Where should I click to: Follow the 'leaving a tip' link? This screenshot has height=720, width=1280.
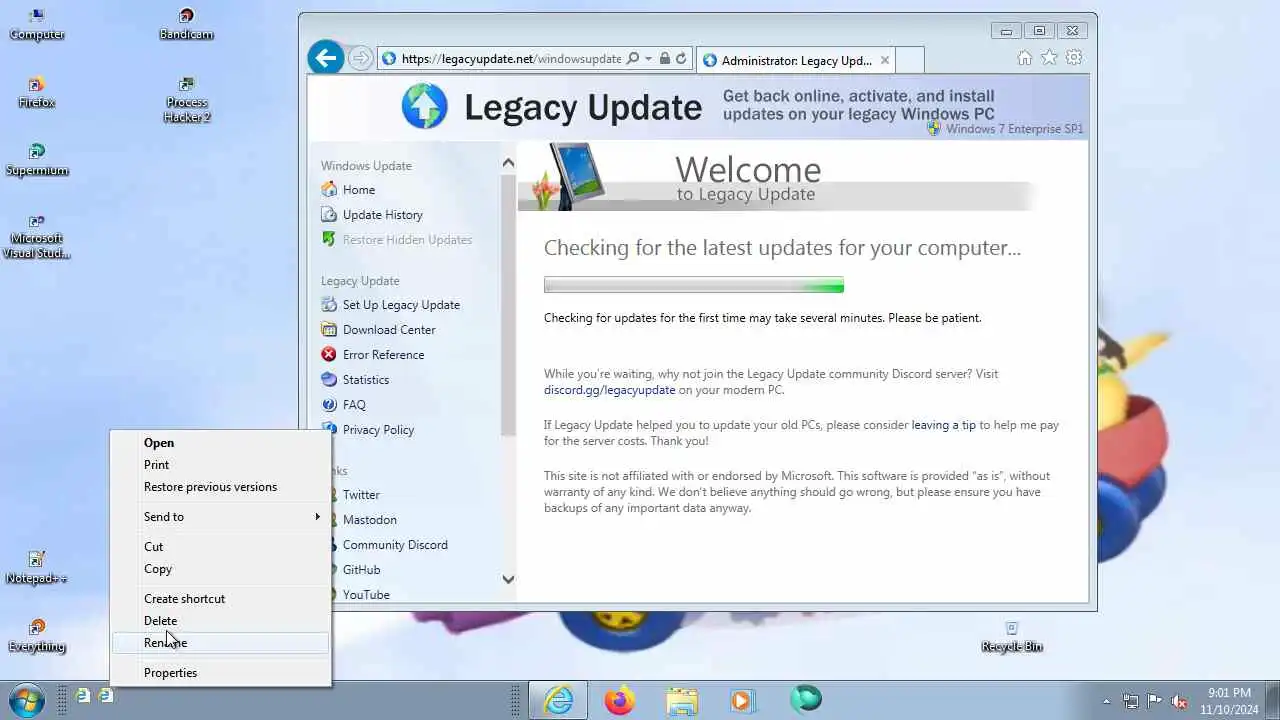tap(943, 425)
